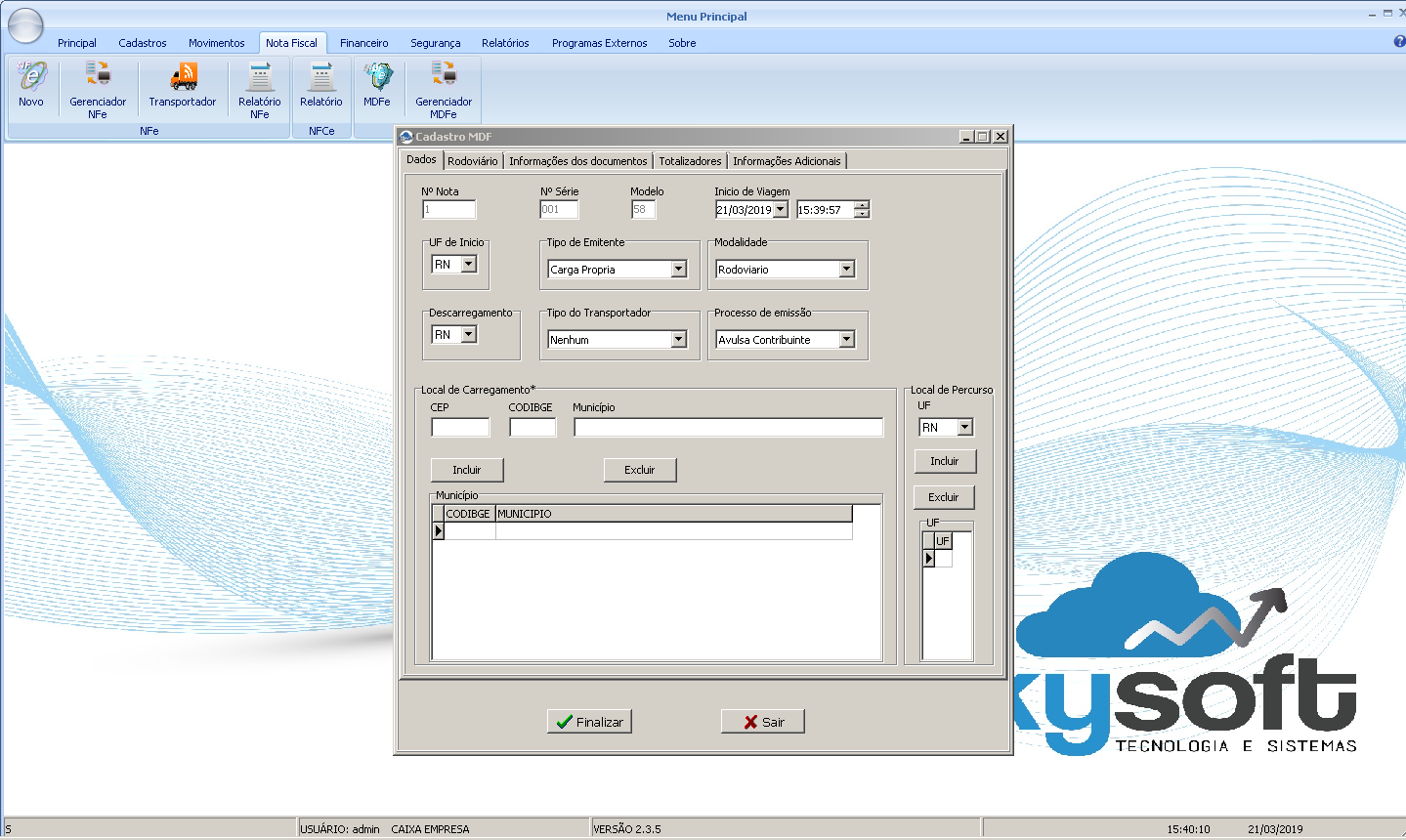This screenshot has height=840, width=1406.
Task: Click the Modelo field
Action: click(x=644, y=209)
